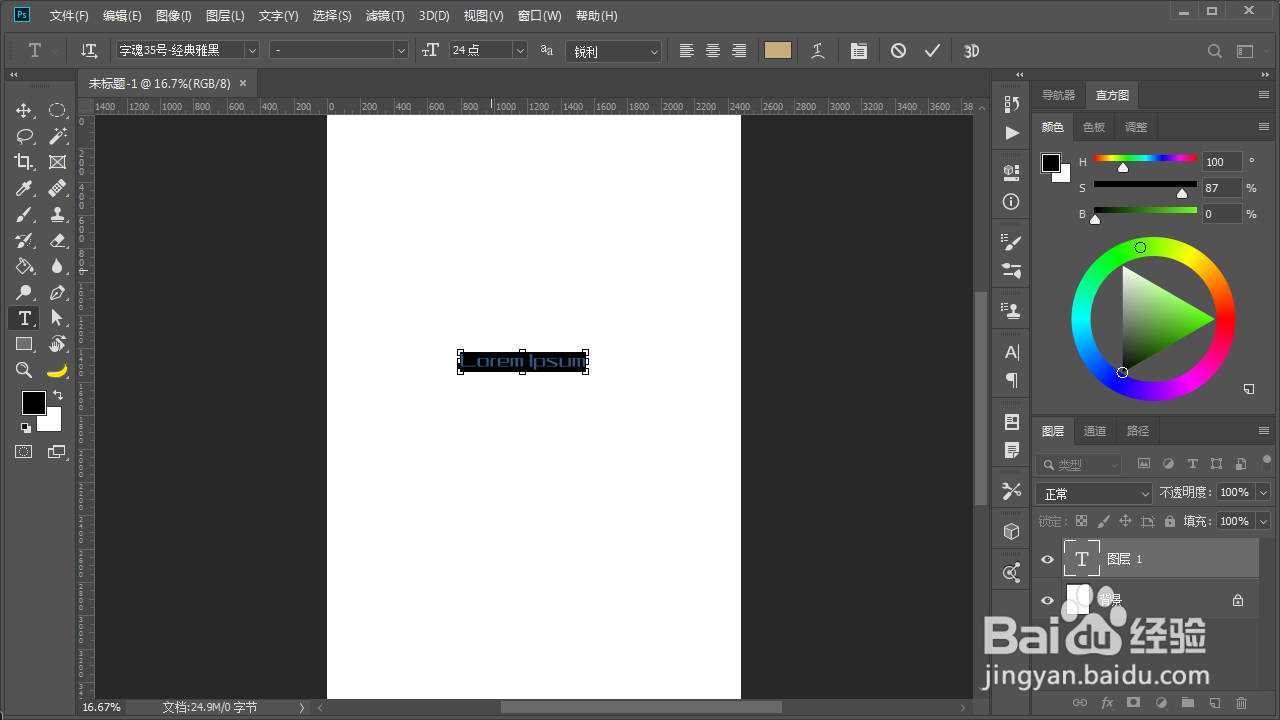
Task: Toggle text orientation in options bar
Action: 89,50
